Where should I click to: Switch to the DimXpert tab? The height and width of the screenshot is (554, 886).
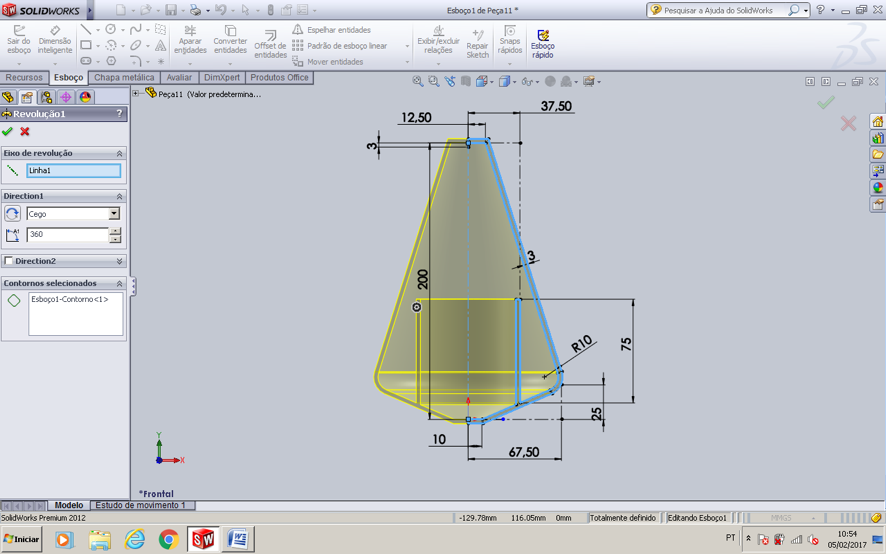[222, 77]
